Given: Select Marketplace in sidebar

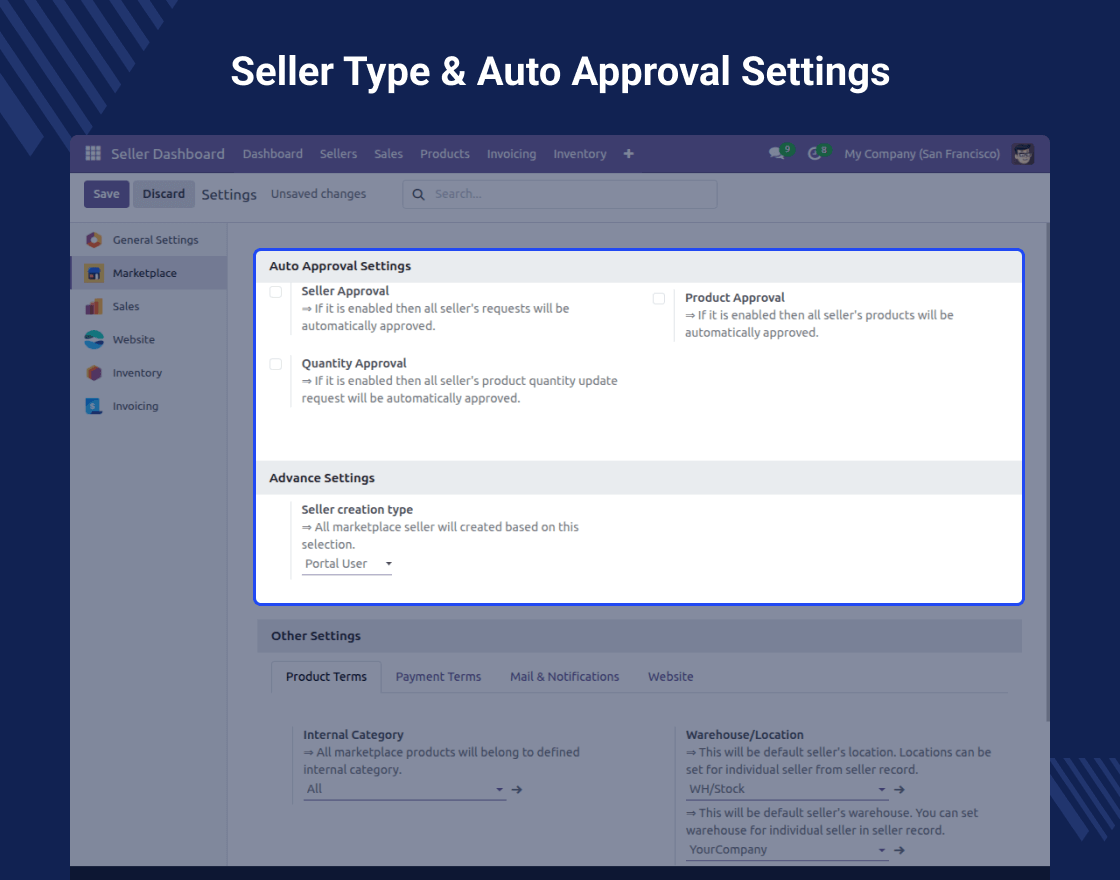Looking at the screenshot, I should [149, 273].
